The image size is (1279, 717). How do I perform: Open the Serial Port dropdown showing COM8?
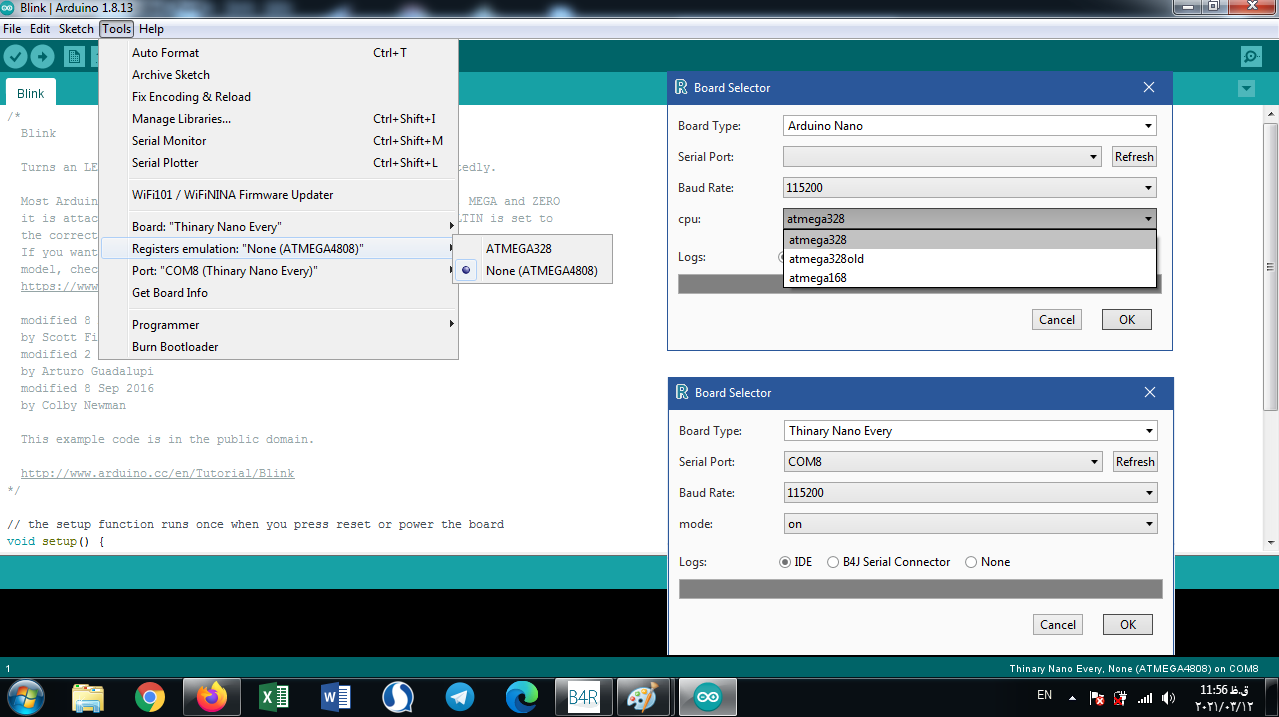click(x=943, y=462)
